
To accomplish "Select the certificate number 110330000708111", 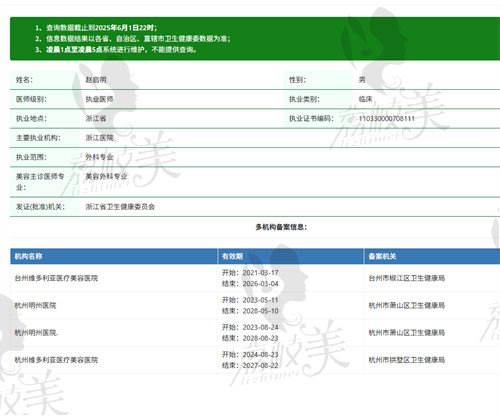I will (x=387, y=118).
